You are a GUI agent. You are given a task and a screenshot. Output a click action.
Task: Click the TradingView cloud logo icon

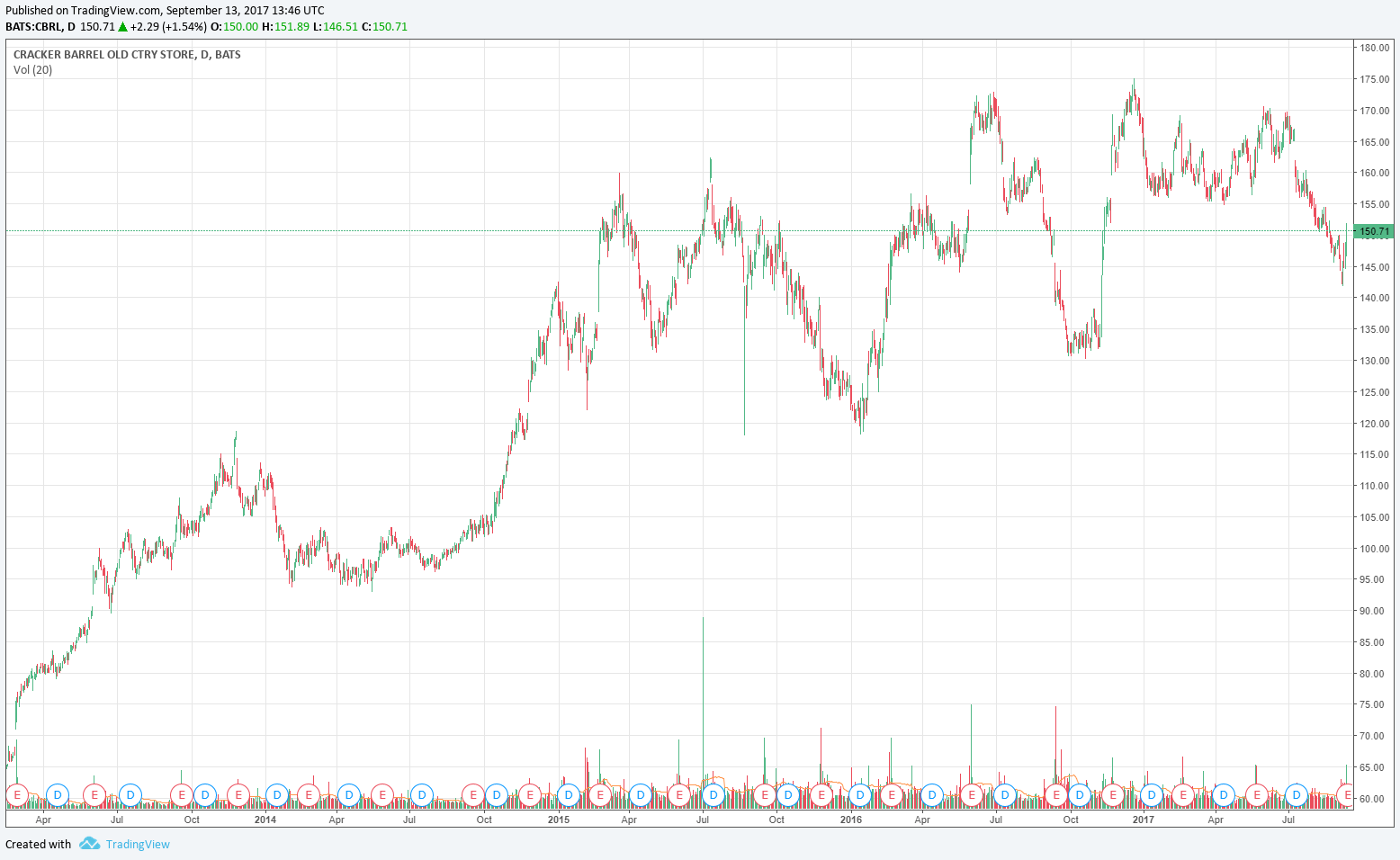(88, 844)
